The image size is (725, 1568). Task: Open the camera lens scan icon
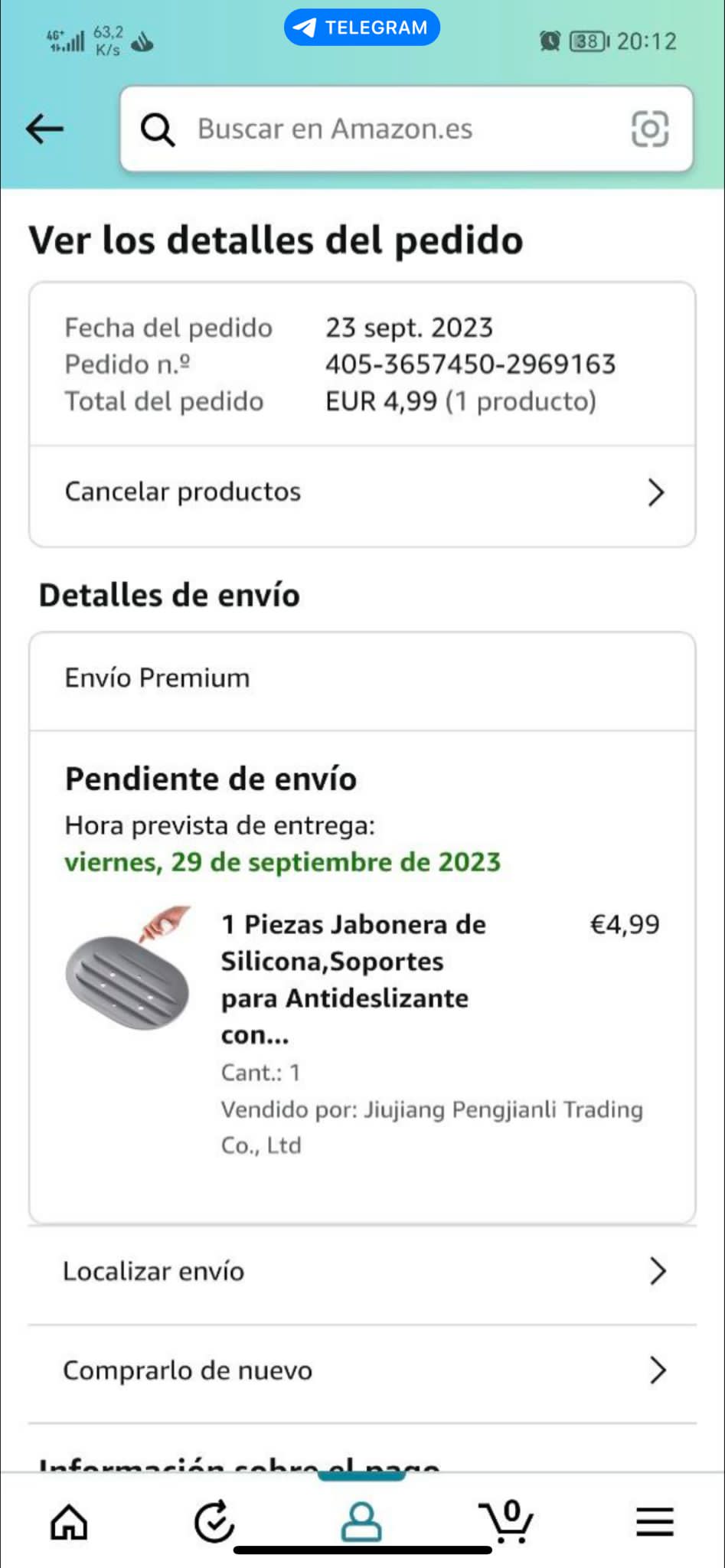tap(649, 129)
